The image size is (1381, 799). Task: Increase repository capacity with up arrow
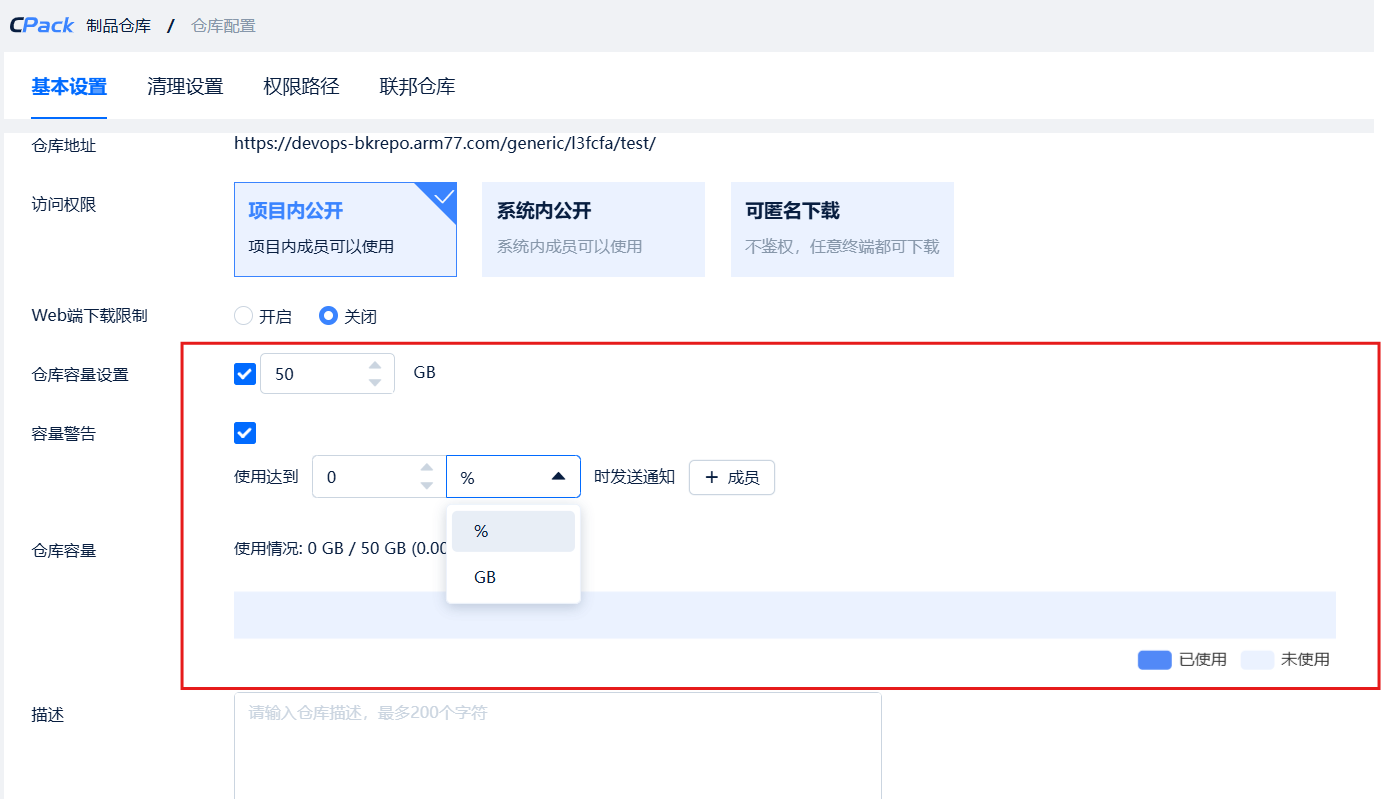click(375, 365)
